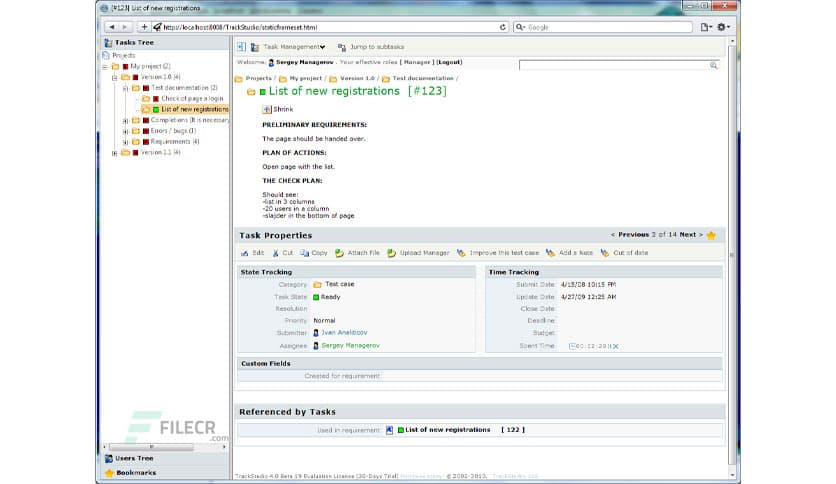The height and width of the screenshot is (484, 836).
Task: Click the Out of date action
Action: 624,253
